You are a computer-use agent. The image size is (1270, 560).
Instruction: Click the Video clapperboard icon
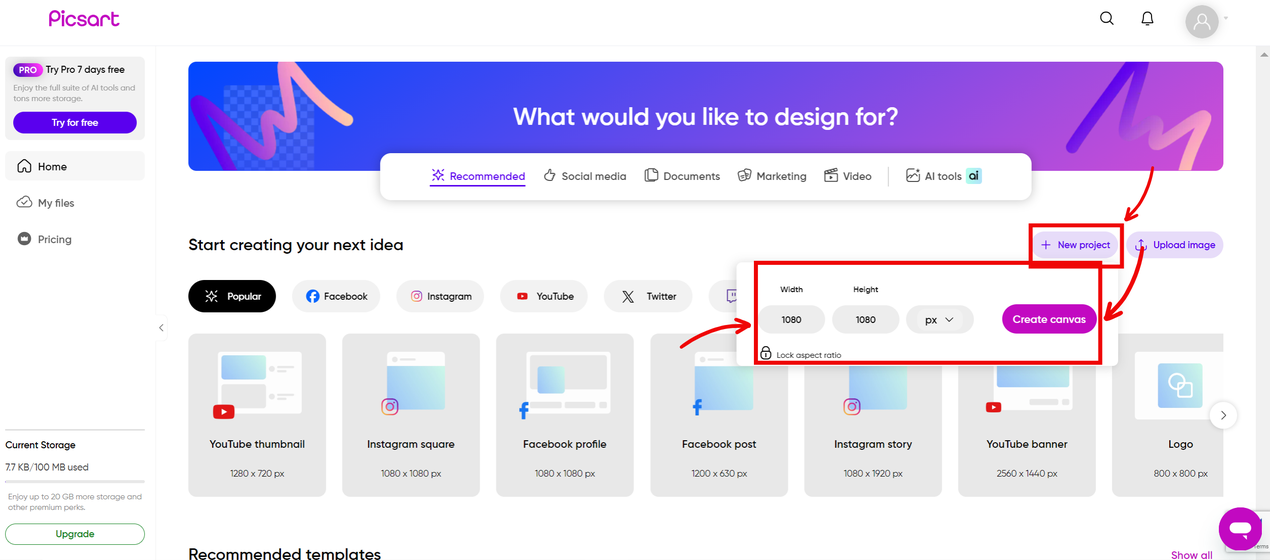tap(831, 175)
